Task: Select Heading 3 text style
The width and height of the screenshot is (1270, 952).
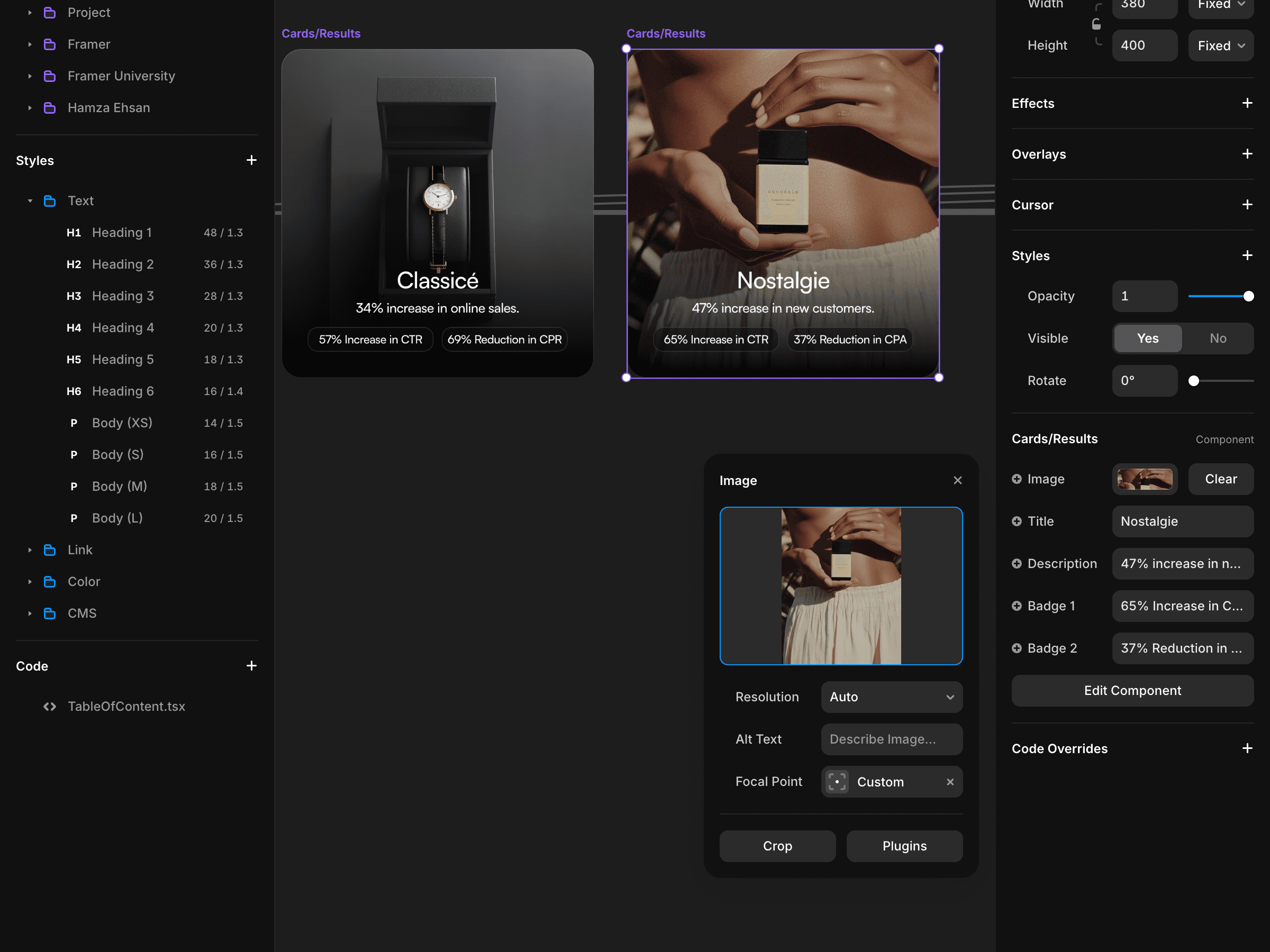Action: pos(123,296)
